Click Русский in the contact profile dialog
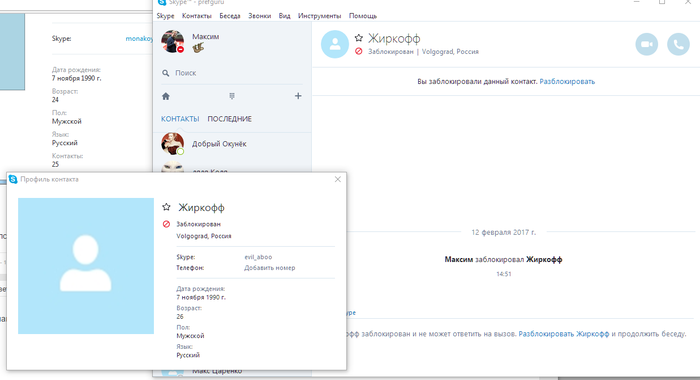The image size is (700, 380). 188,355
